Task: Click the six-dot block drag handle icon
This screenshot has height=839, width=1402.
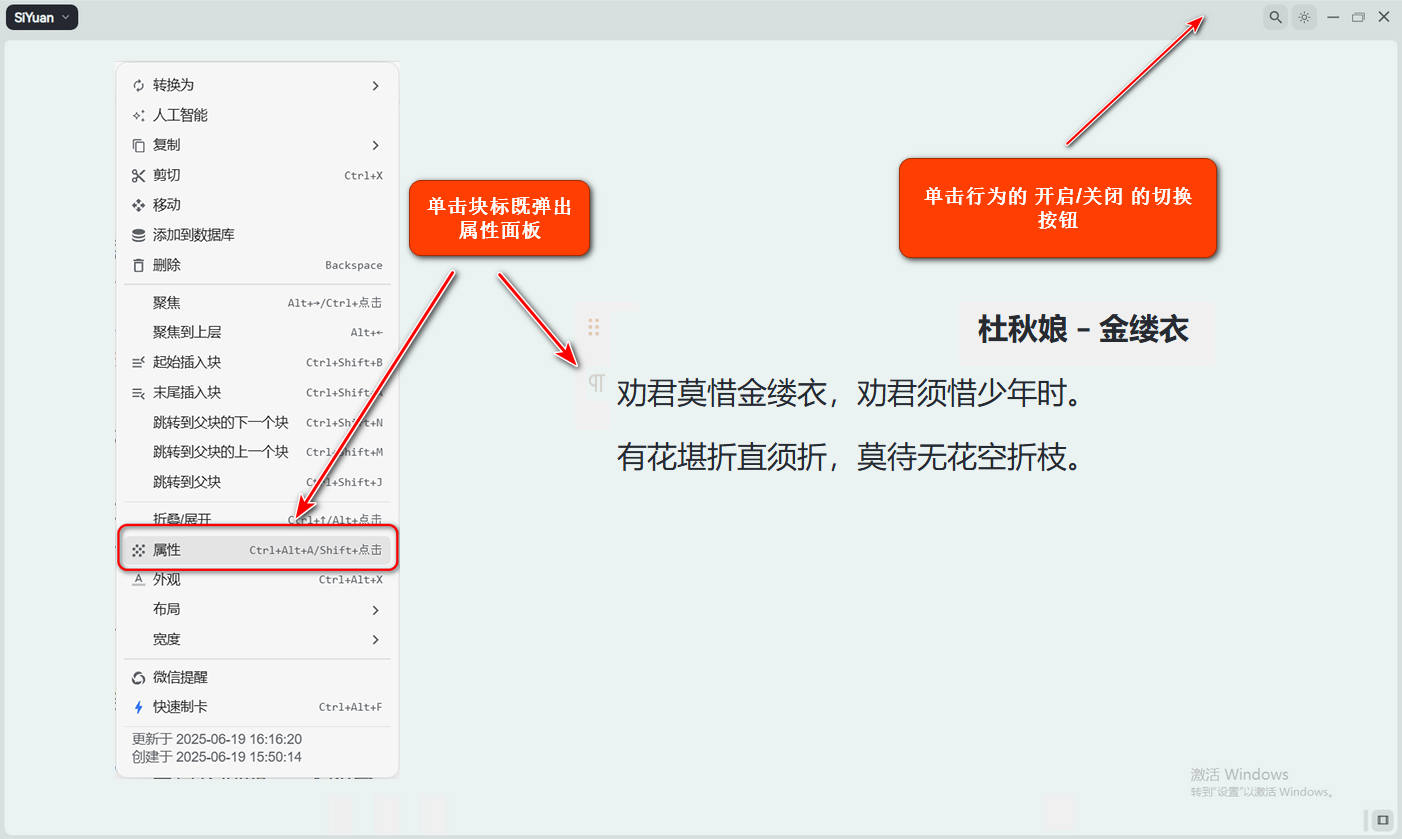Action: (x=593, y=327)
